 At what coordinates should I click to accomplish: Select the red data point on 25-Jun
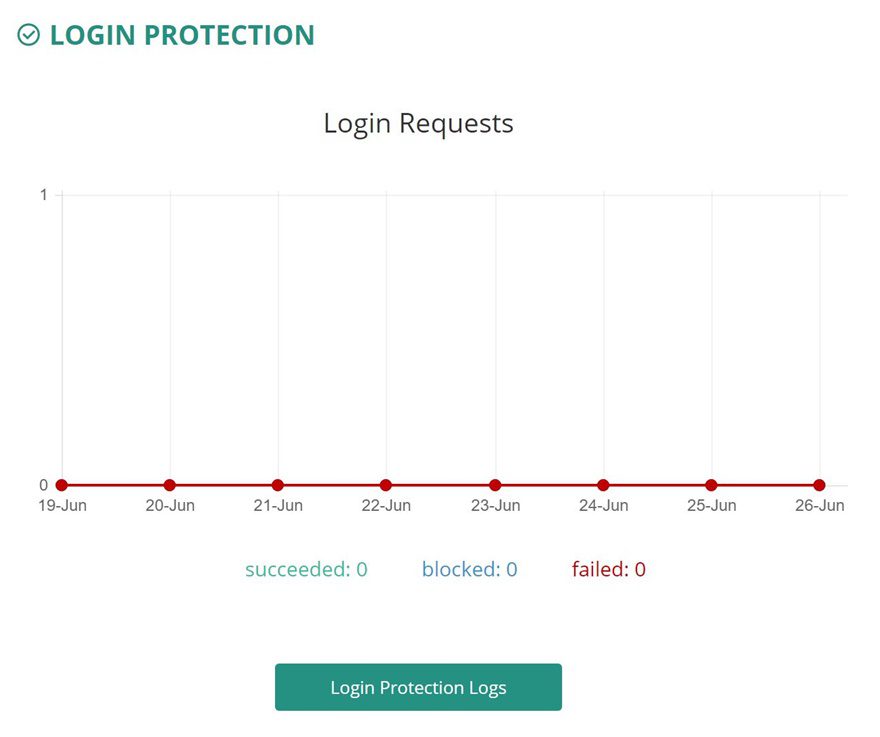click(712, 484)
